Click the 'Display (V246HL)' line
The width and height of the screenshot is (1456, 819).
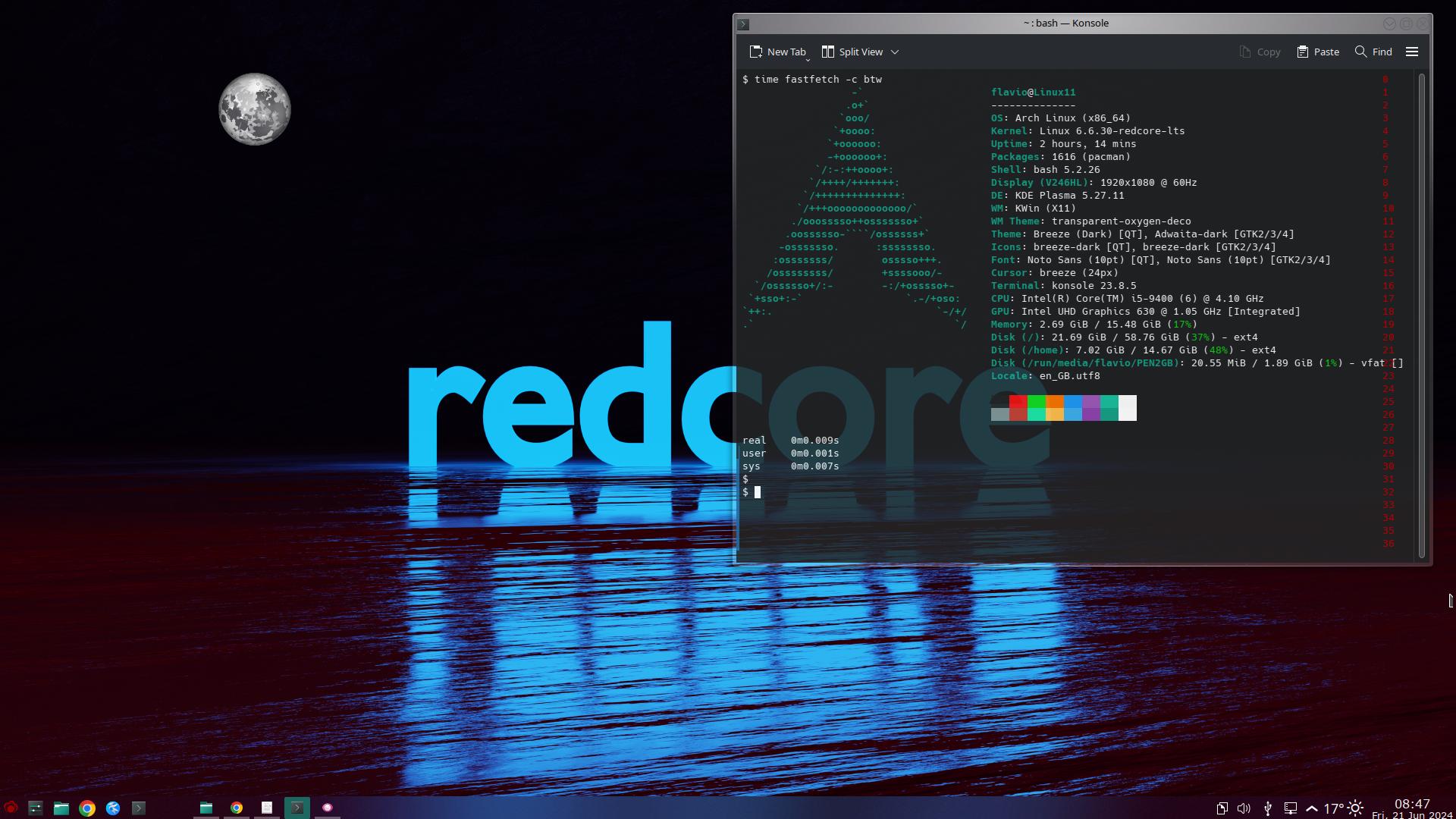pyautogui.click(x=1094, y=183)
